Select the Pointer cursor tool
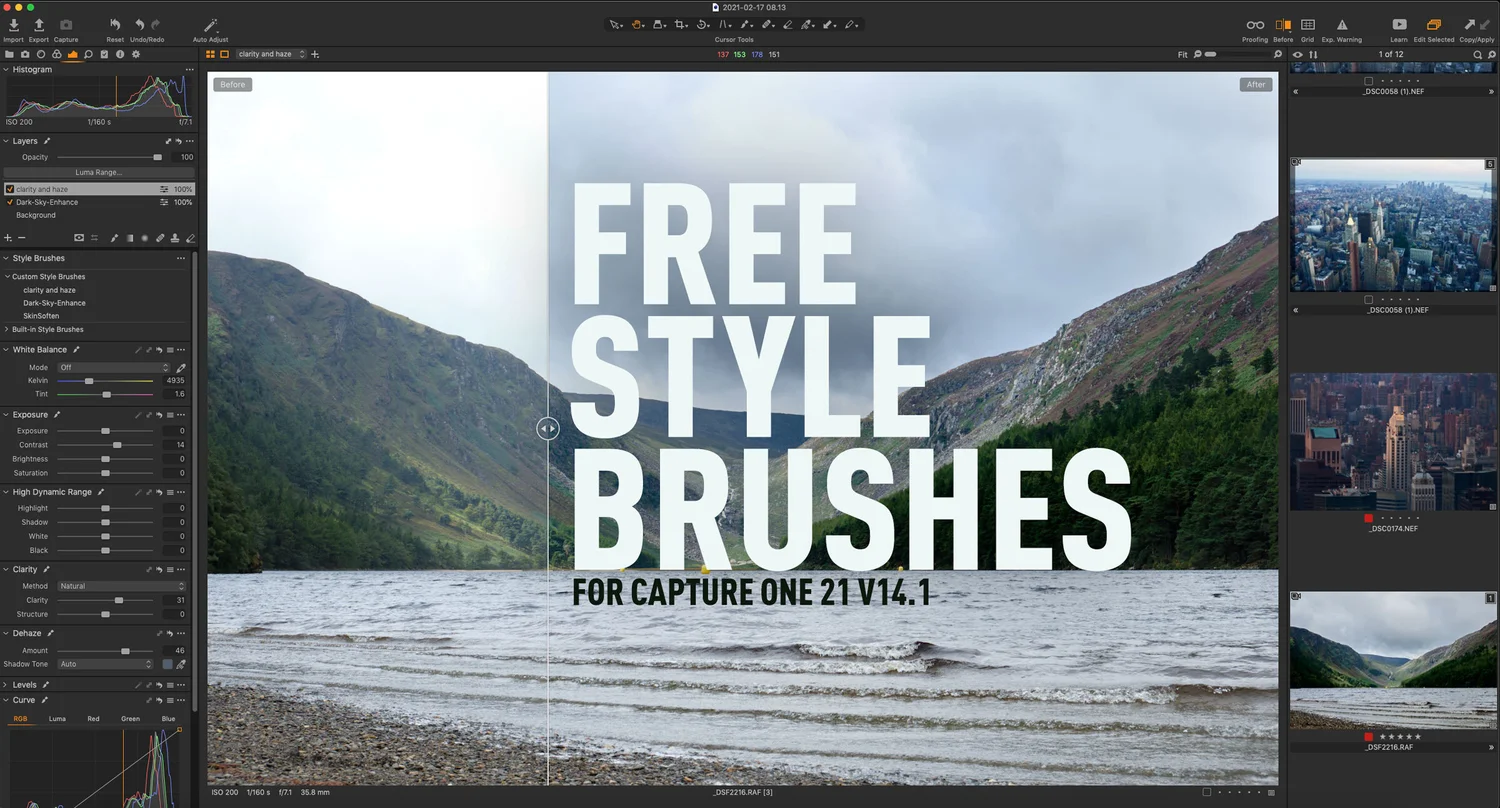 pyautogui.click(x=617, y=24)
